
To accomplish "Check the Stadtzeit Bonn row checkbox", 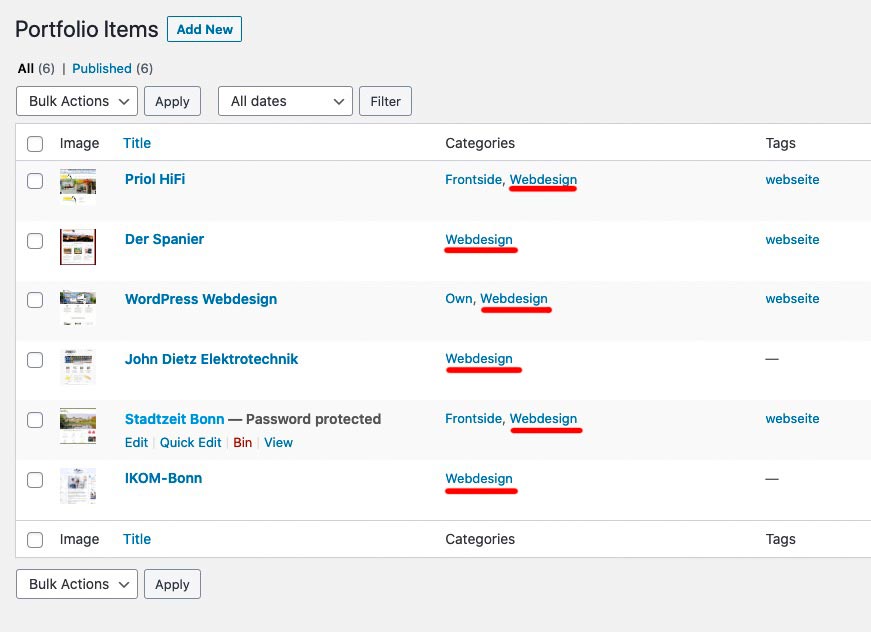I will 35,420.
